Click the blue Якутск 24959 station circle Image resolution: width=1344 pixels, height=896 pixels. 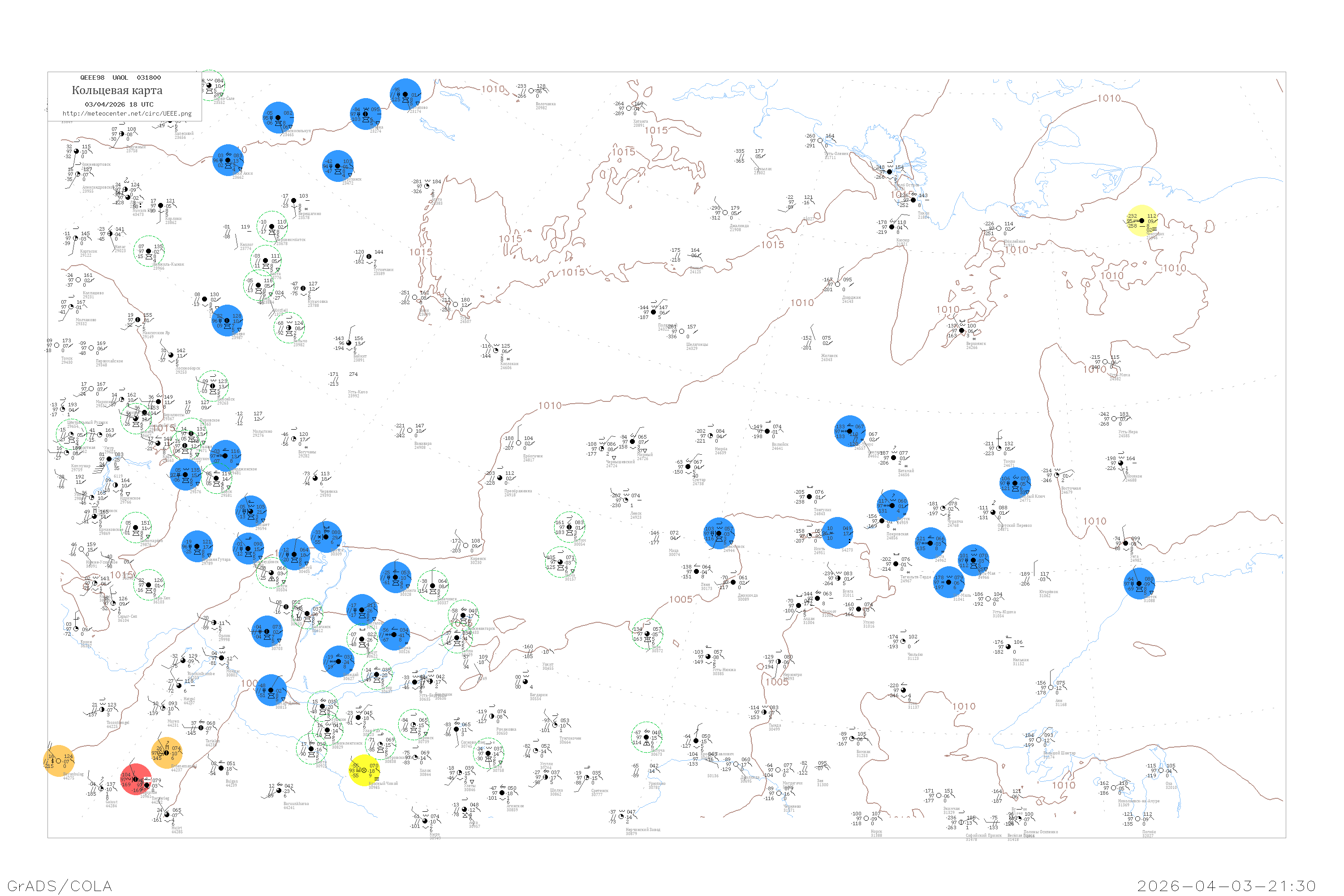(x=892, y=506)
